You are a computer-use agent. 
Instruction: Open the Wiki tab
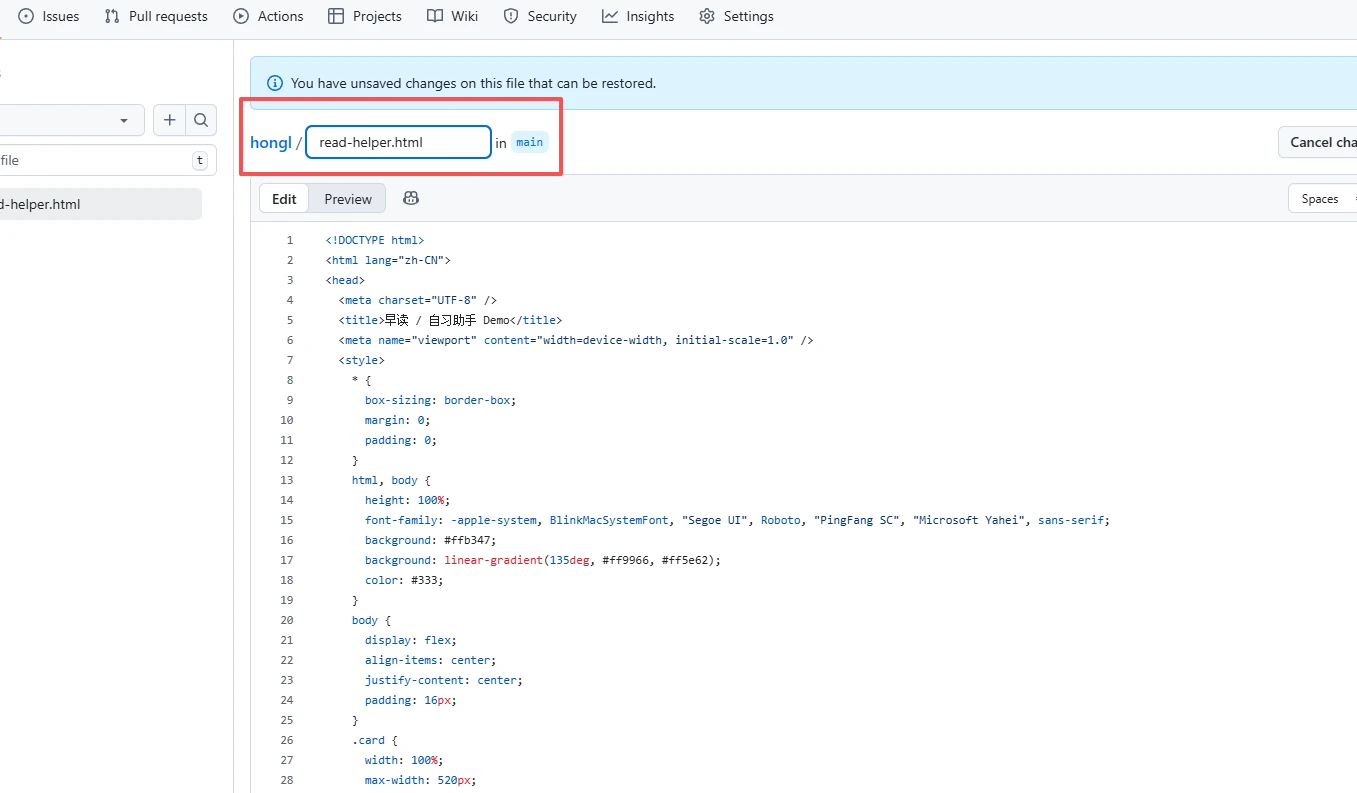point(452,16)
